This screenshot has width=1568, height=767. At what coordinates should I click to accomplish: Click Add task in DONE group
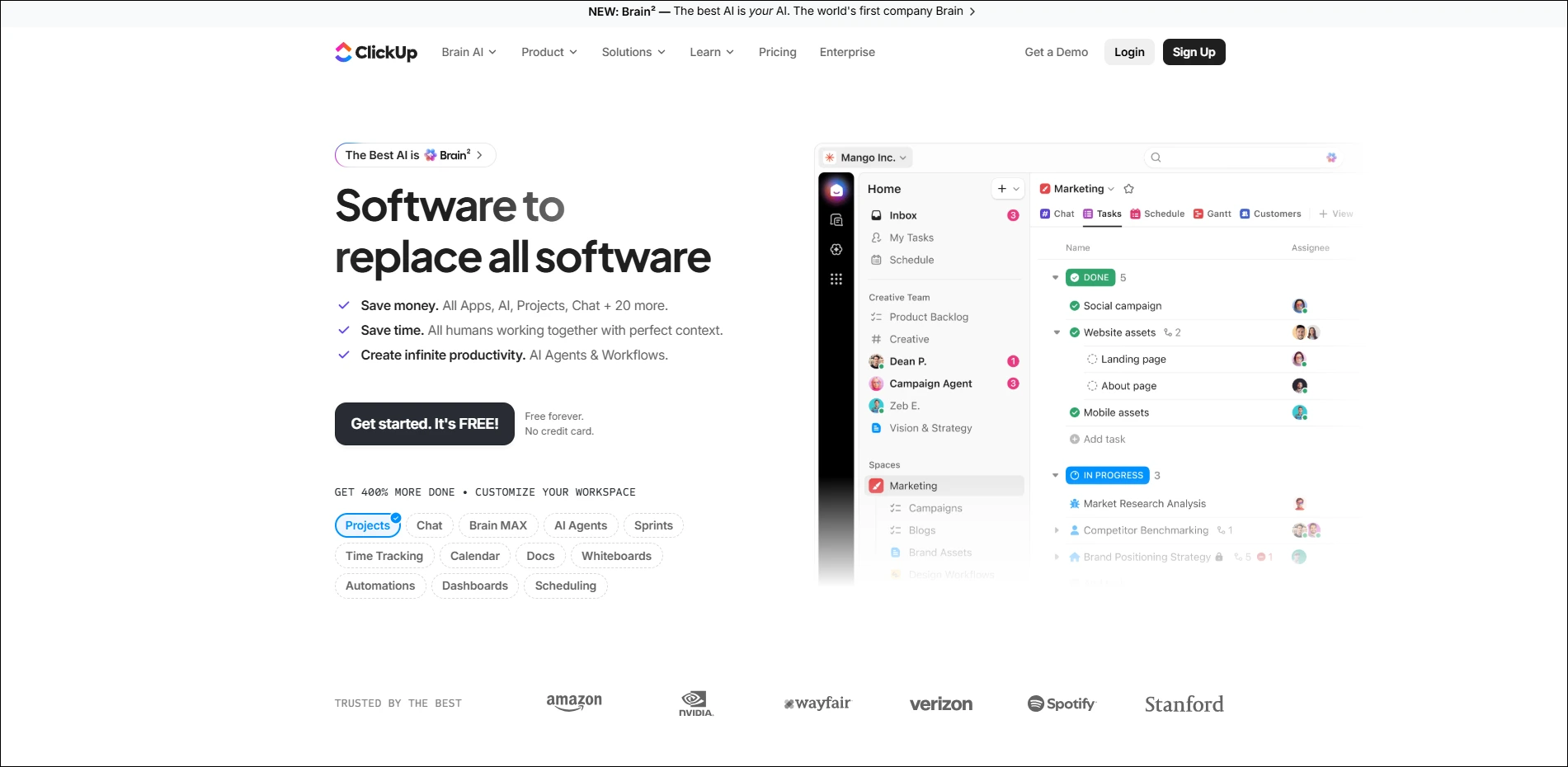click(x=1097, y=440)
